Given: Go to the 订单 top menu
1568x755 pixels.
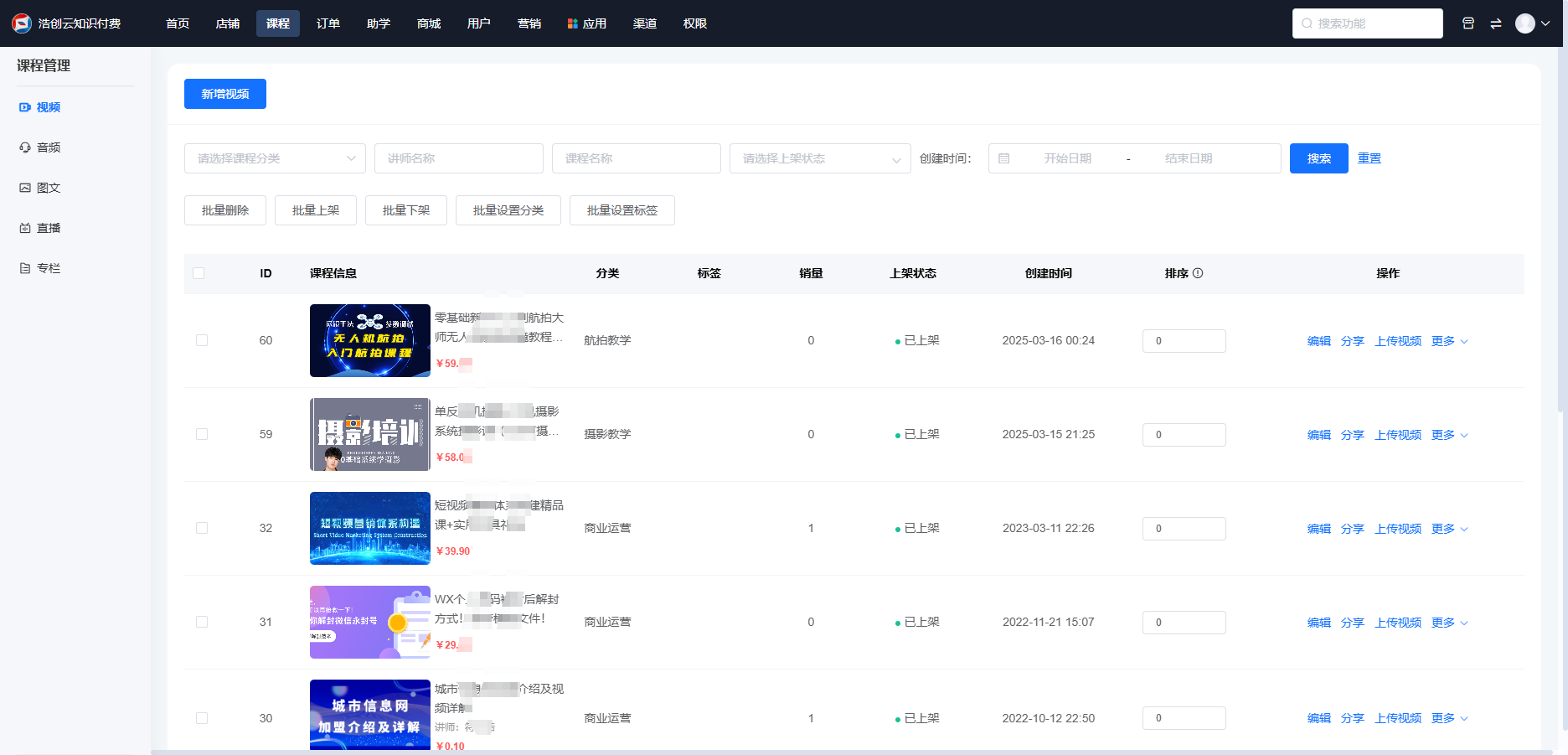Looking at the screenshot, I should point(328,23).
